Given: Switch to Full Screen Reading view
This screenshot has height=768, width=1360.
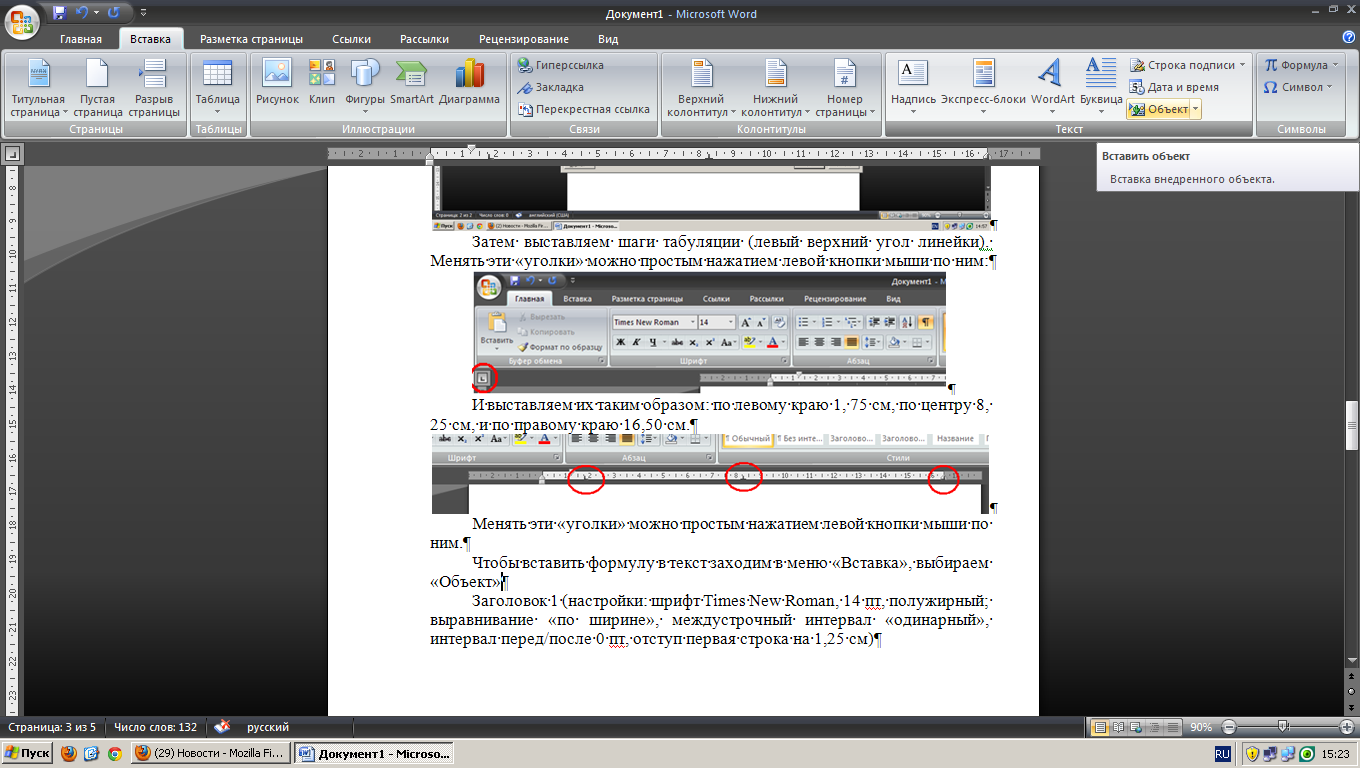Looking at the screenshot, I should coord(1120,727).
